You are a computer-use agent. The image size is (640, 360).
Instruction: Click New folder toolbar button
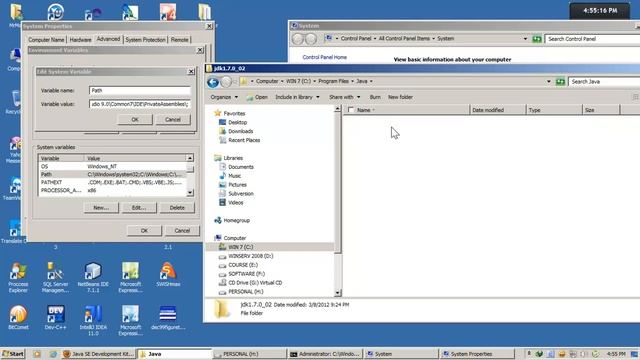(400, 97)
